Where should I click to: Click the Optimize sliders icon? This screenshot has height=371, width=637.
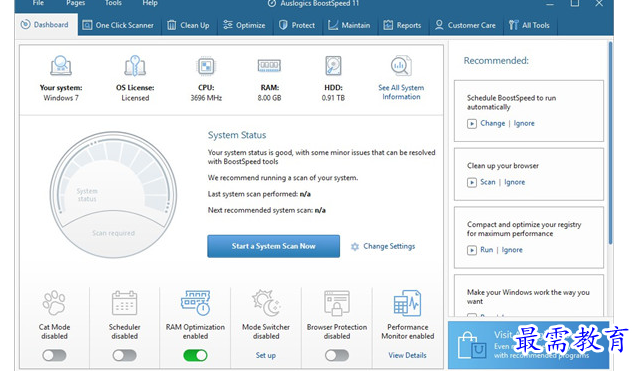[x=228, y=25]
